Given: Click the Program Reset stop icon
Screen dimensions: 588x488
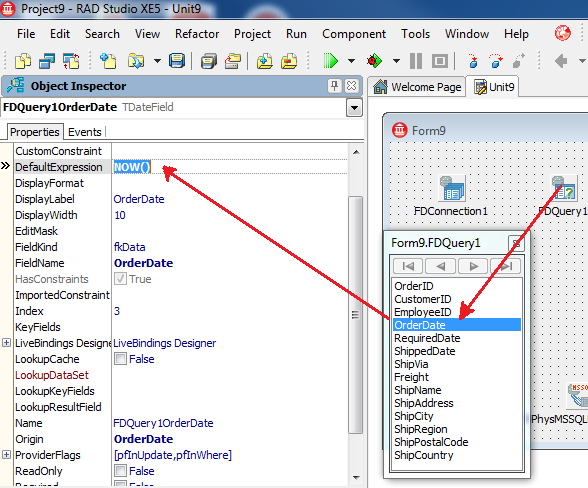Looking at the screenshot, I should [440, 61].
